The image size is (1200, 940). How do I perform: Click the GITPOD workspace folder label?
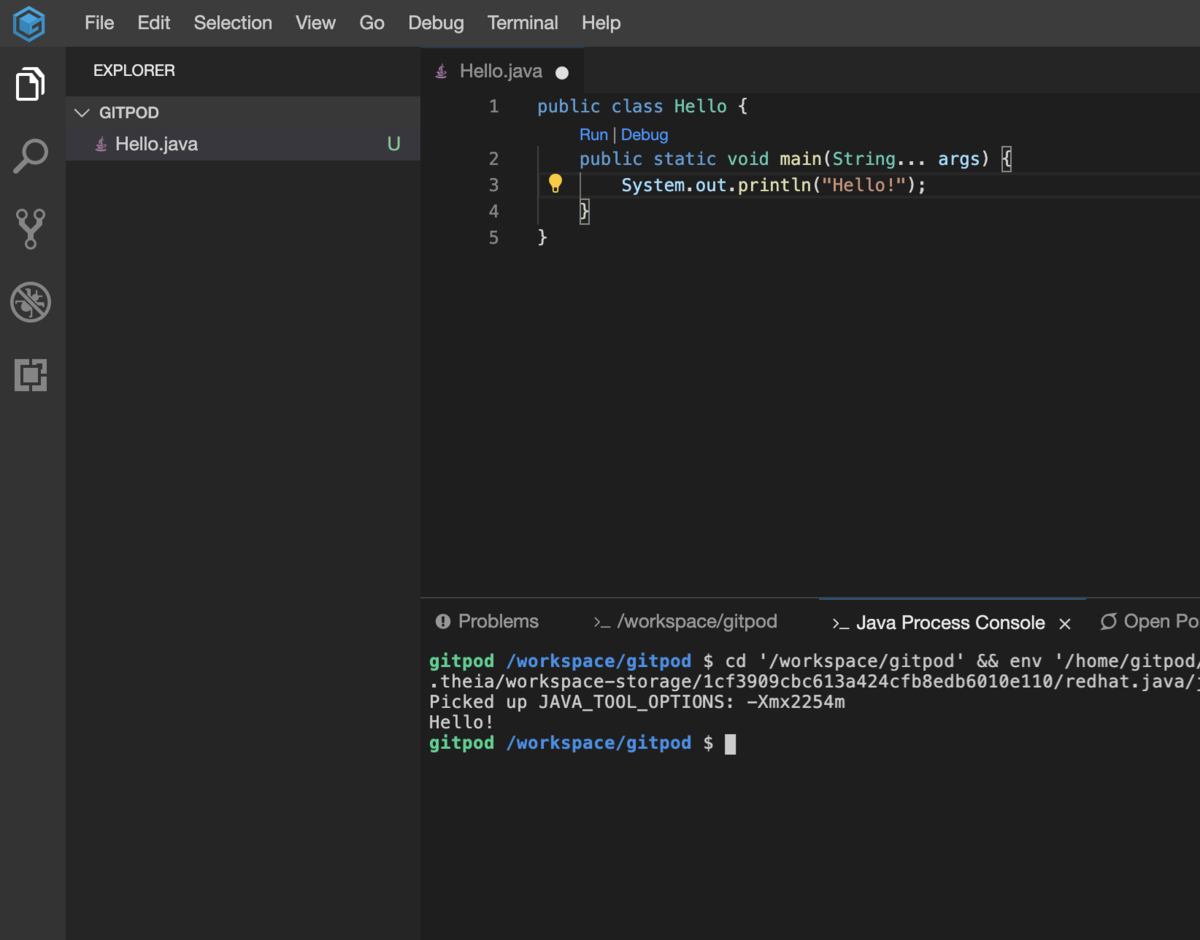[129, 113]
